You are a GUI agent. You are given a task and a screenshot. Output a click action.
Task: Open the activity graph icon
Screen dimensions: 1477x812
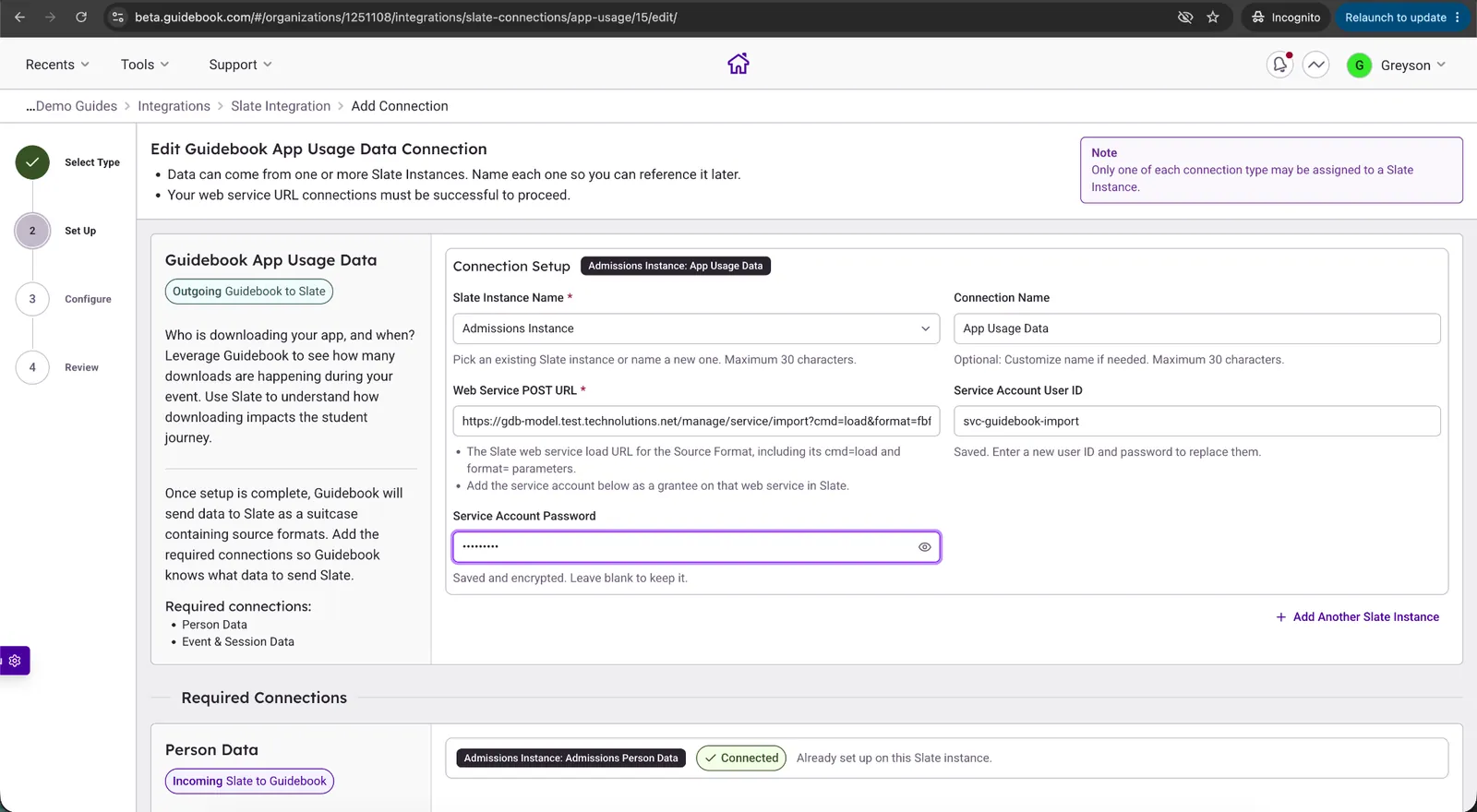pyautogui.click(x=1316, y=65)
